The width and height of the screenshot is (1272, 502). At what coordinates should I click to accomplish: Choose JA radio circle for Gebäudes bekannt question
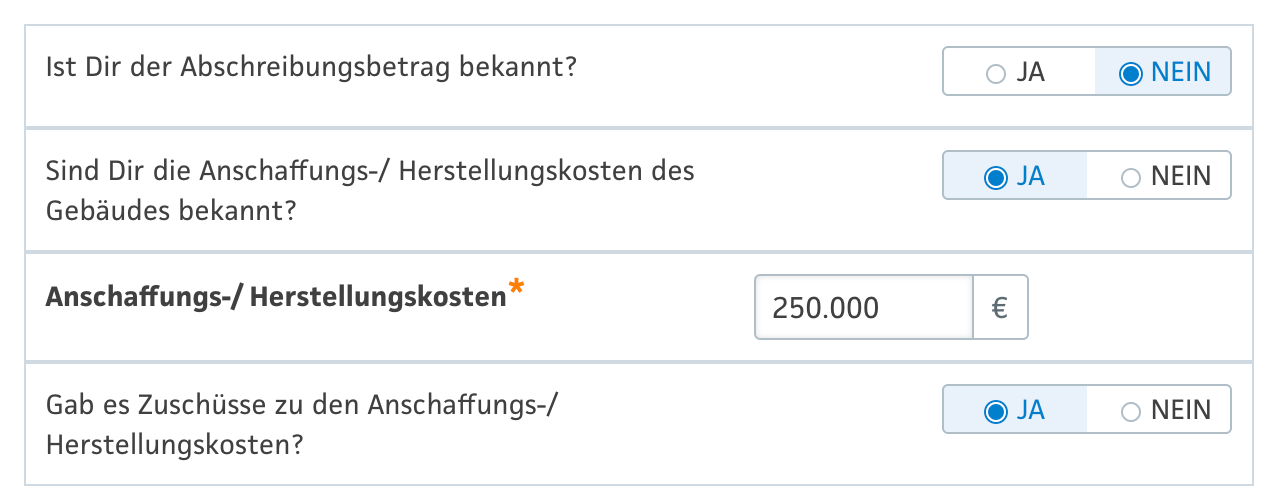coord(995,178)
